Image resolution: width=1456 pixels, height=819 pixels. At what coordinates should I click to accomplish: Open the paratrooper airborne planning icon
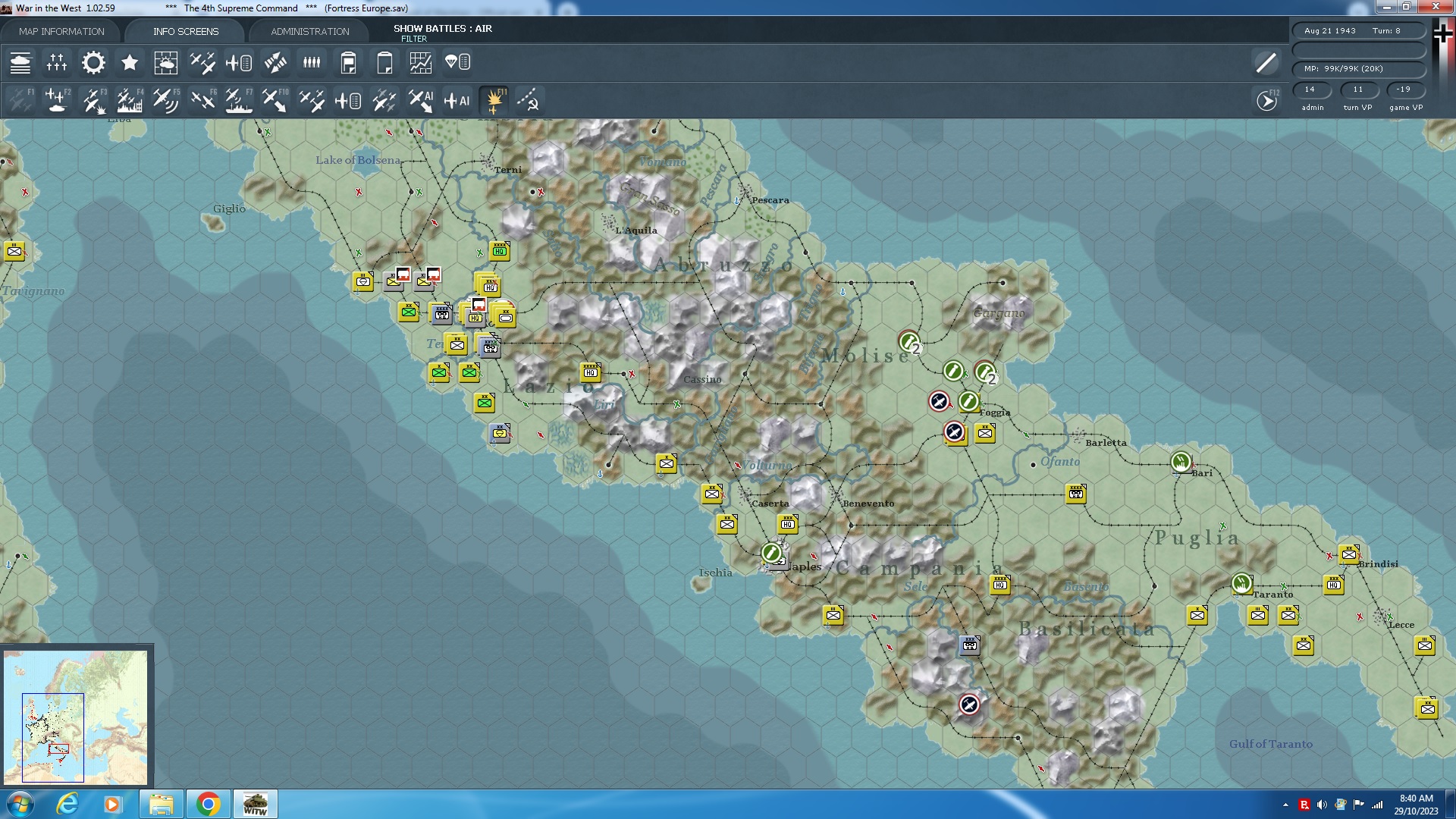click(x=457, y=63)
